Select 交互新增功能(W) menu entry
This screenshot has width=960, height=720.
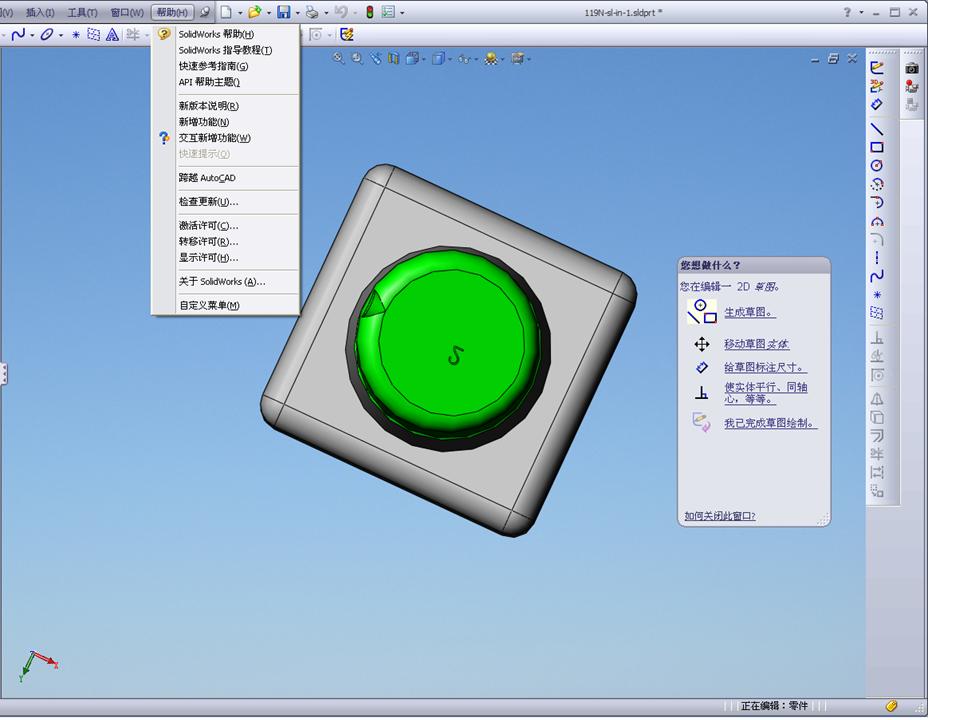(x=225, y=138)
